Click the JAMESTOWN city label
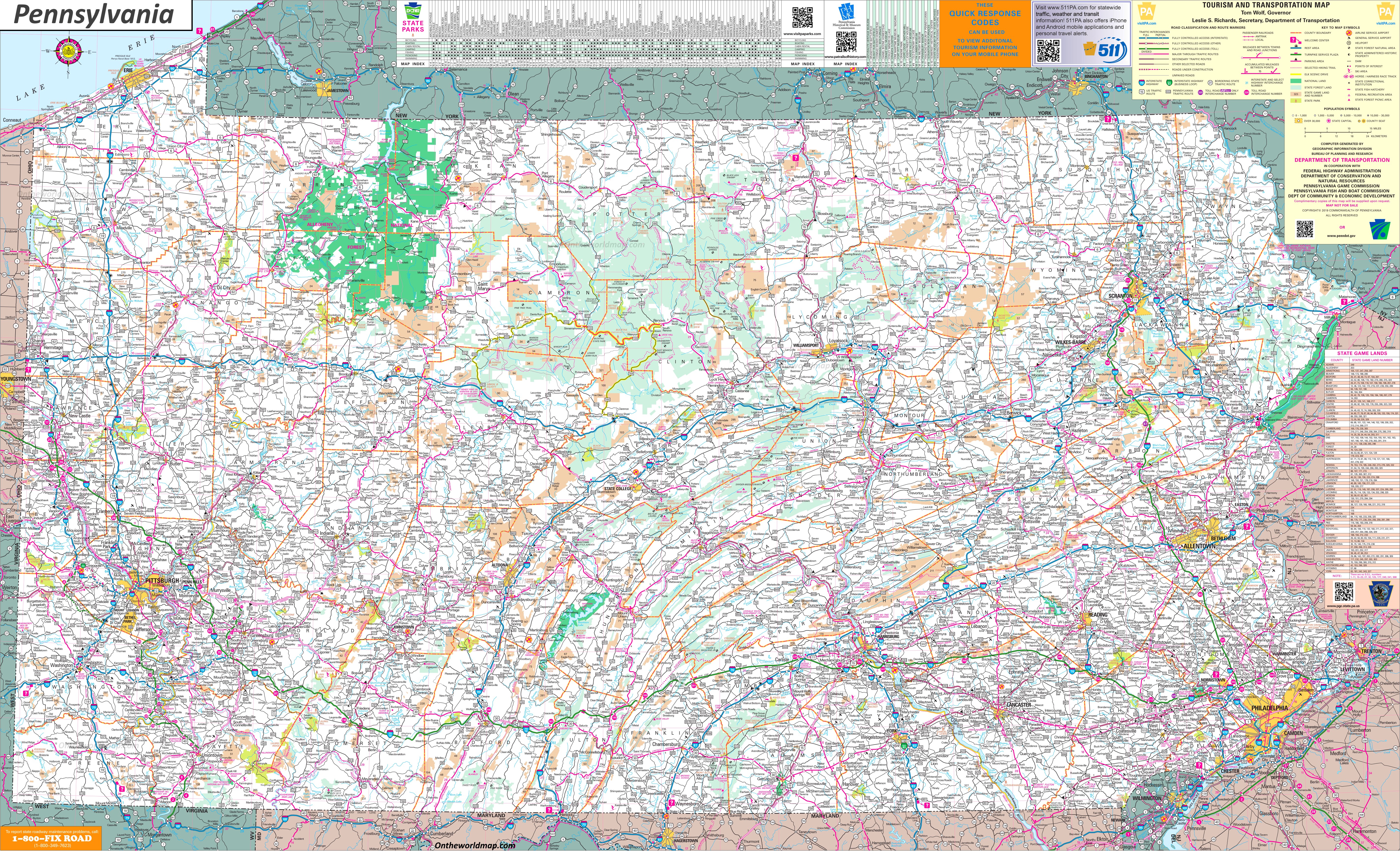Screen dimensions: 1400x851 [337, 90]
